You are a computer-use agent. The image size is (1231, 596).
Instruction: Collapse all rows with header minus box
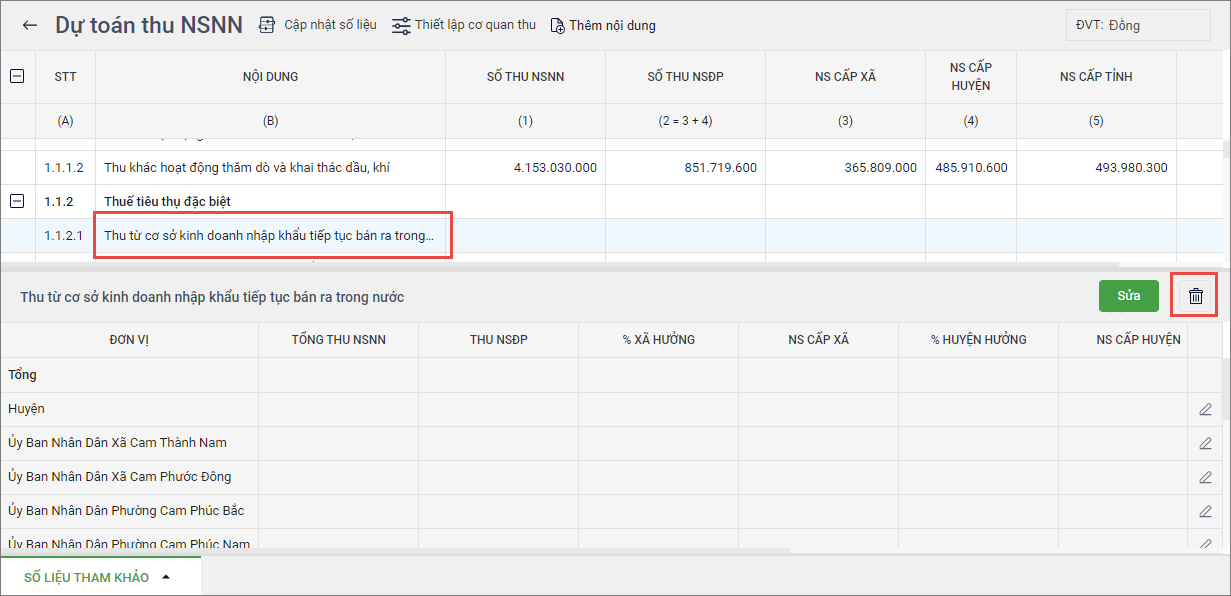tap(17, 77)
